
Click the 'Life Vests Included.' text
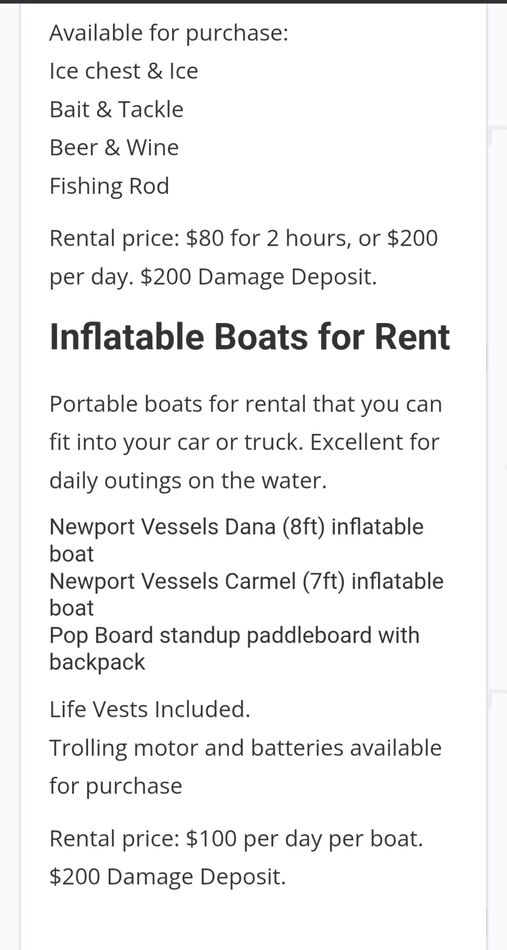[150, 709]
